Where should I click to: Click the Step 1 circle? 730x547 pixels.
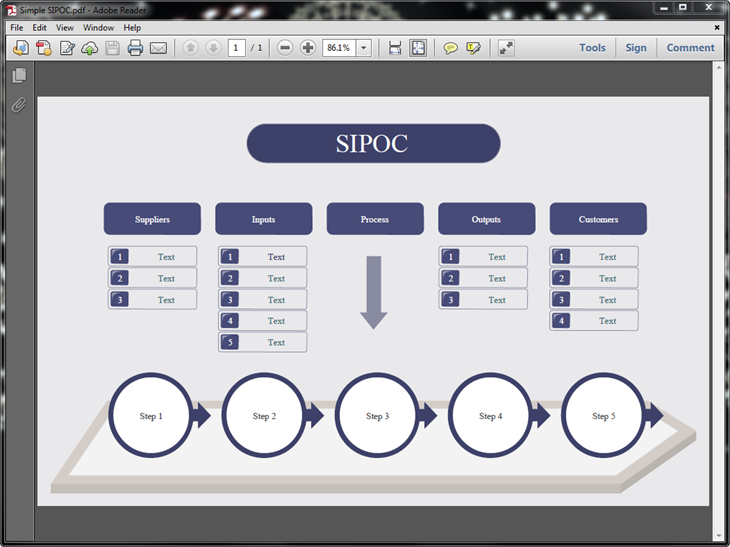151,415
